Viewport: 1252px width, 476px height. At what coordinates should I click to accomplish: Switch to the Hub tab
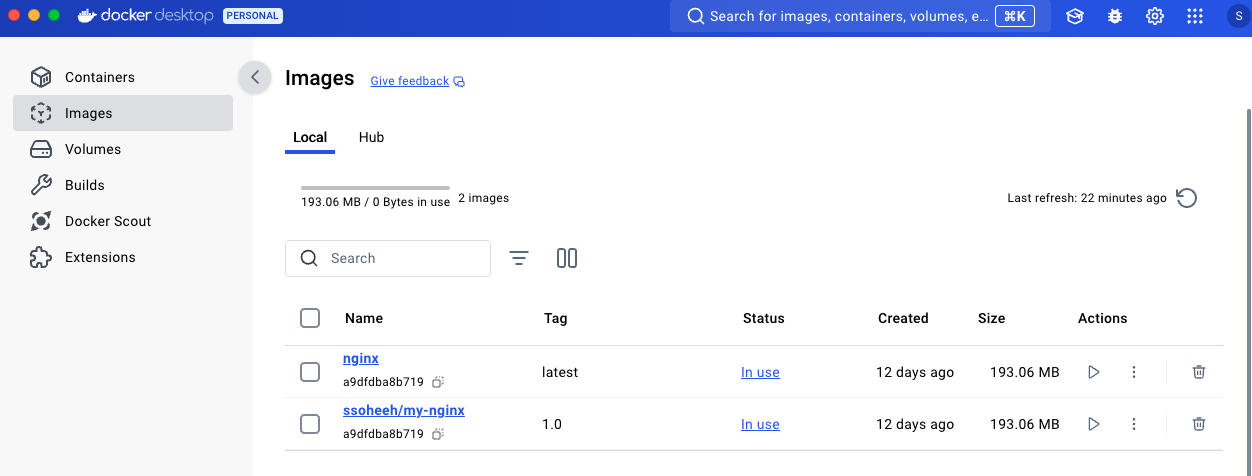pos(371,137)
